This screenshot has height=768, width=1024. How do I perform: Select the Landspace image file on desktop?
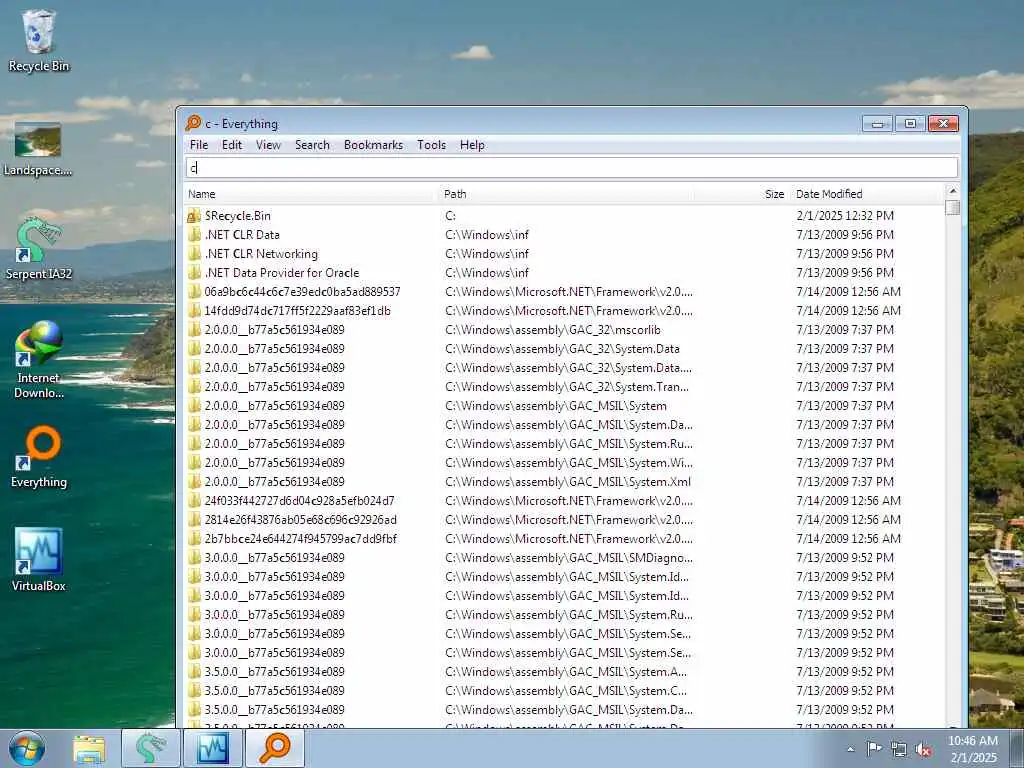(38, 149)
